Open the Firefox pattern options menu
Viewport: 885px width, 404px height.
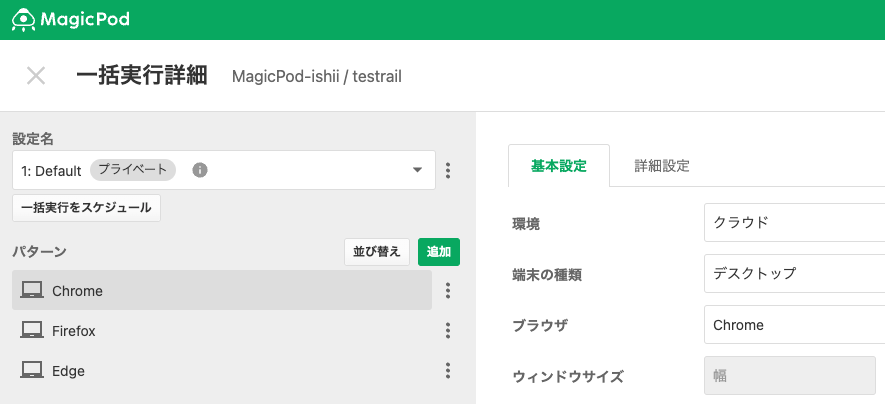(x=448, y=330)
